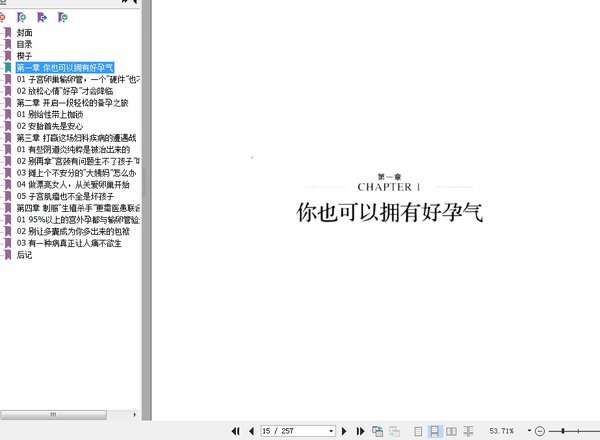Screen dimensions: 600x440
Task: Open the 楔子 bookmark
Action: [x=24, y=56]
